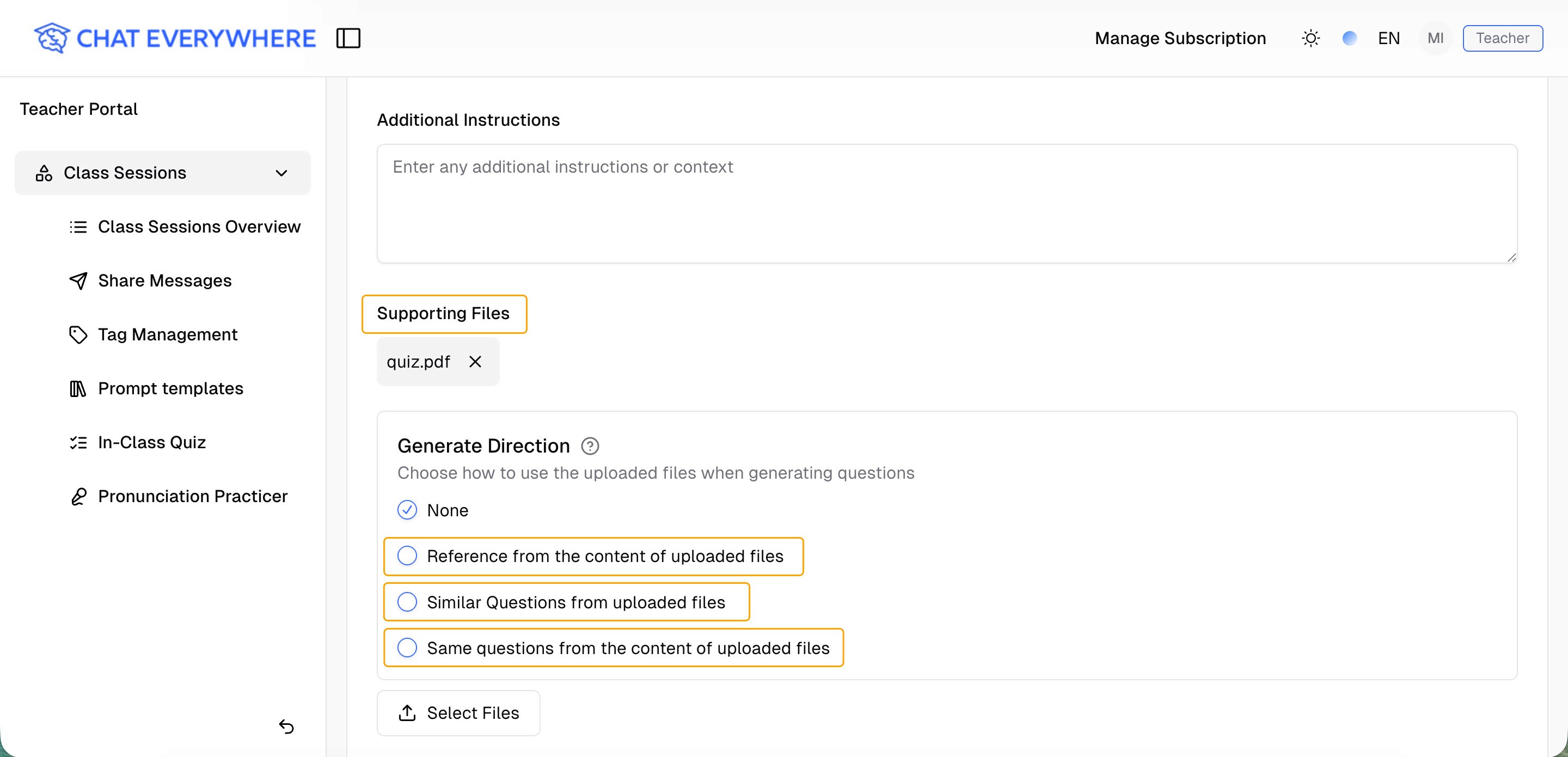Open the MI user avatar

pos(1435,38)
